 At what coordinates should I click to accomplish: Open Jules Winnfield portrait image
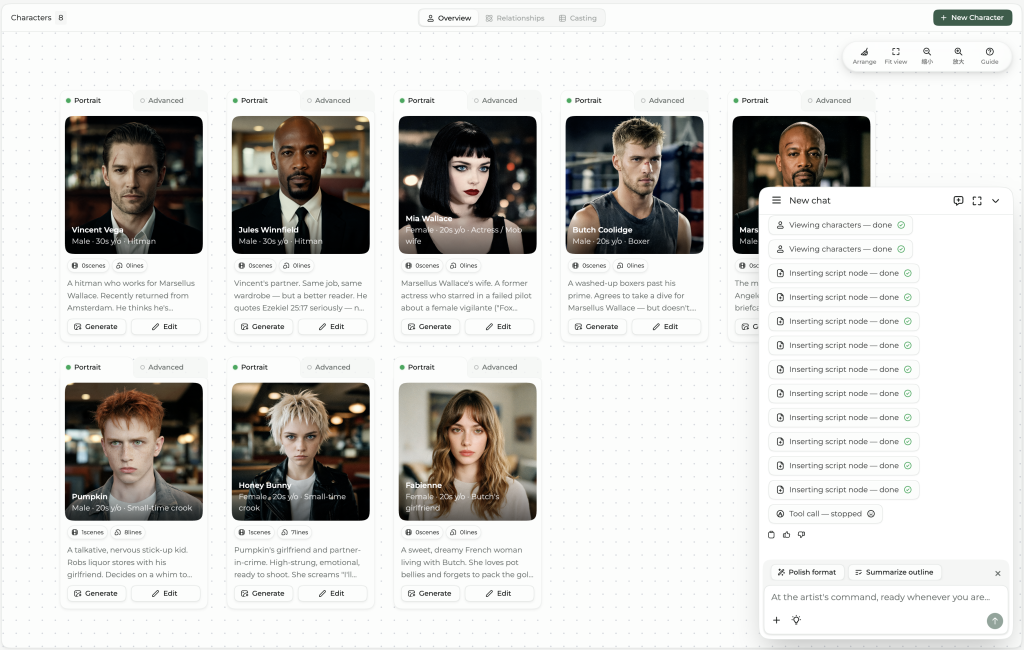(300, 185)
